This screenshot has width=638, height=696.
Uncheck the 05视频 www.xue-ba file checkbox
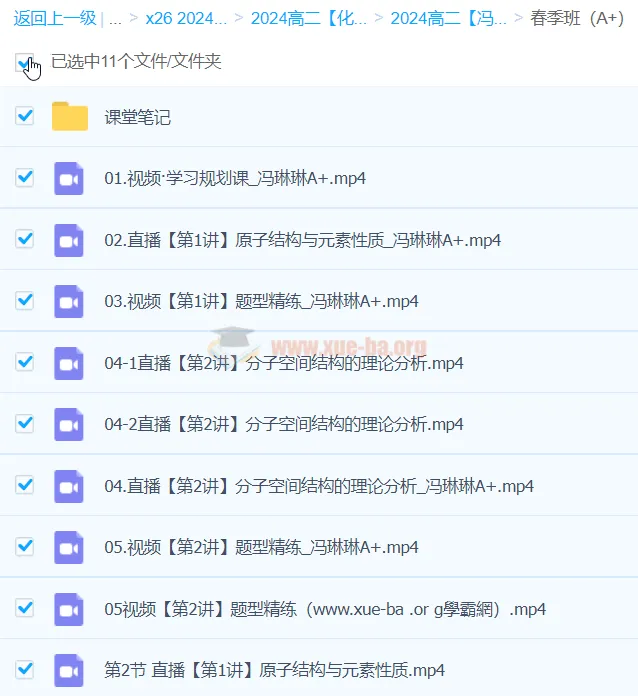[x=25, y=608]
